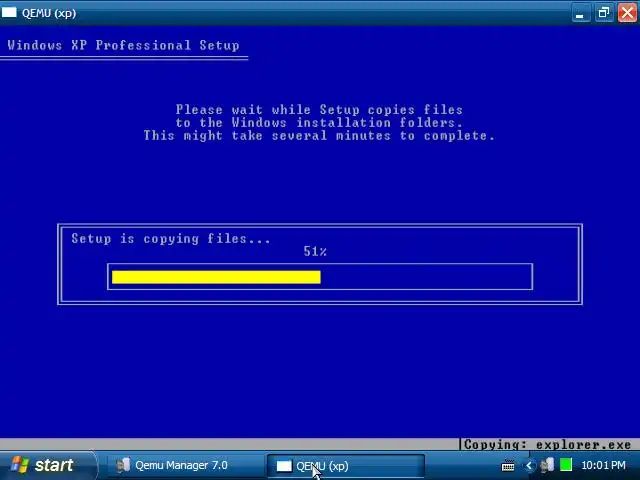
Task: Click 'Windows XP Professional Setup' heading
Action: click(x=123, y=45)
